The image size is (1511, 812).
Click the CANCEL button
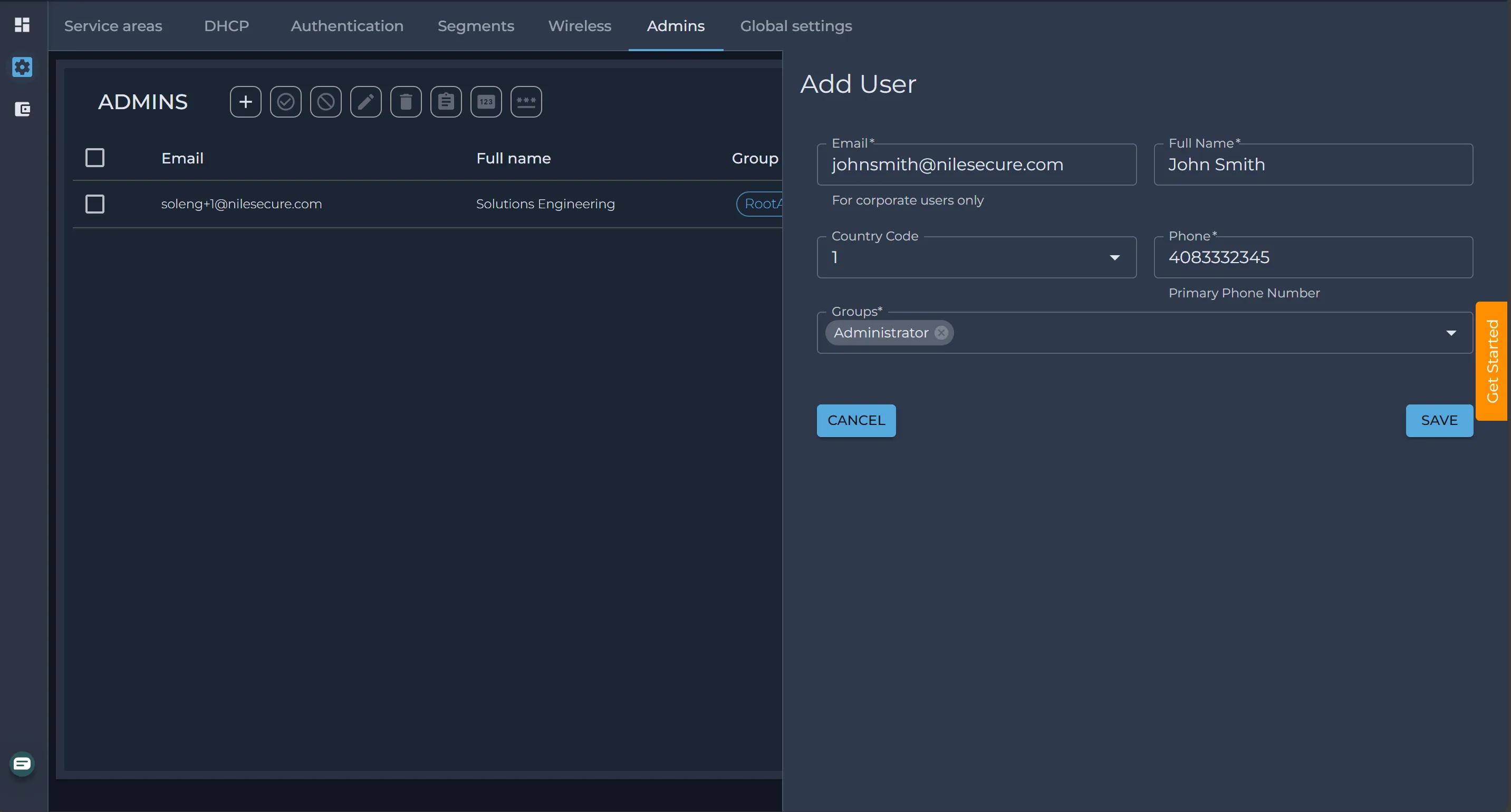tap(856, 420)
